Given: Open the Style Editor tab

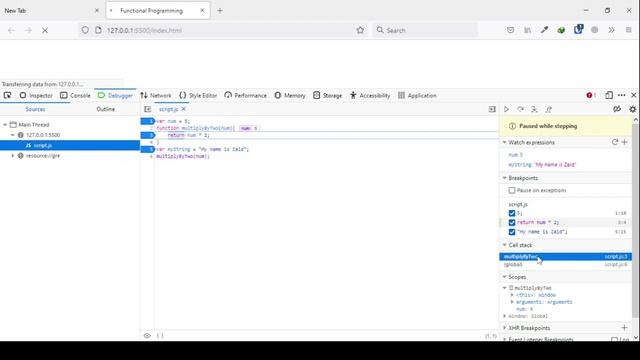Looking at the screenshot, I should click(x=198, y=96).
